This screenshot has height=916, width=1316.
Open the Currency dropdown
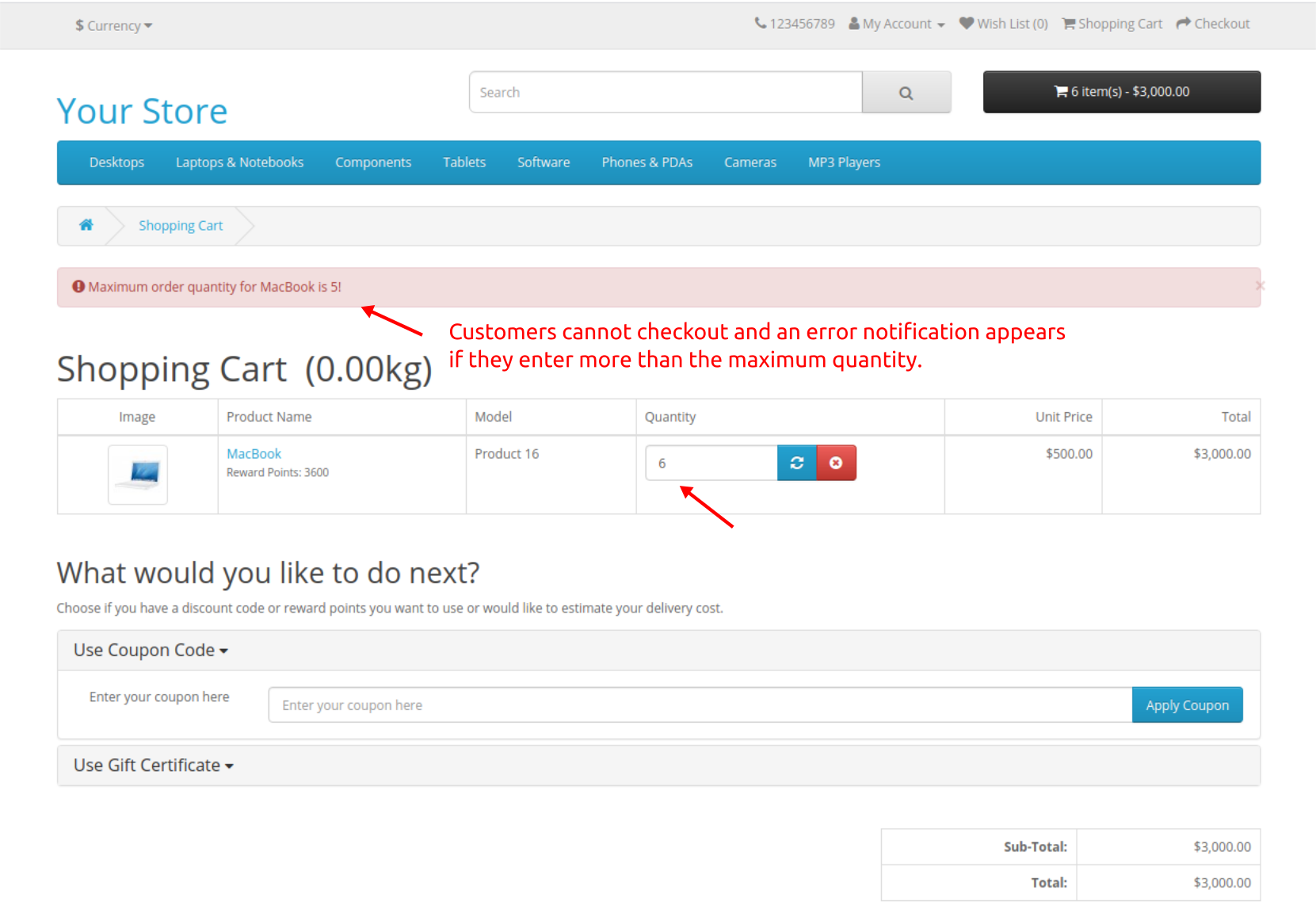(113, 25)
